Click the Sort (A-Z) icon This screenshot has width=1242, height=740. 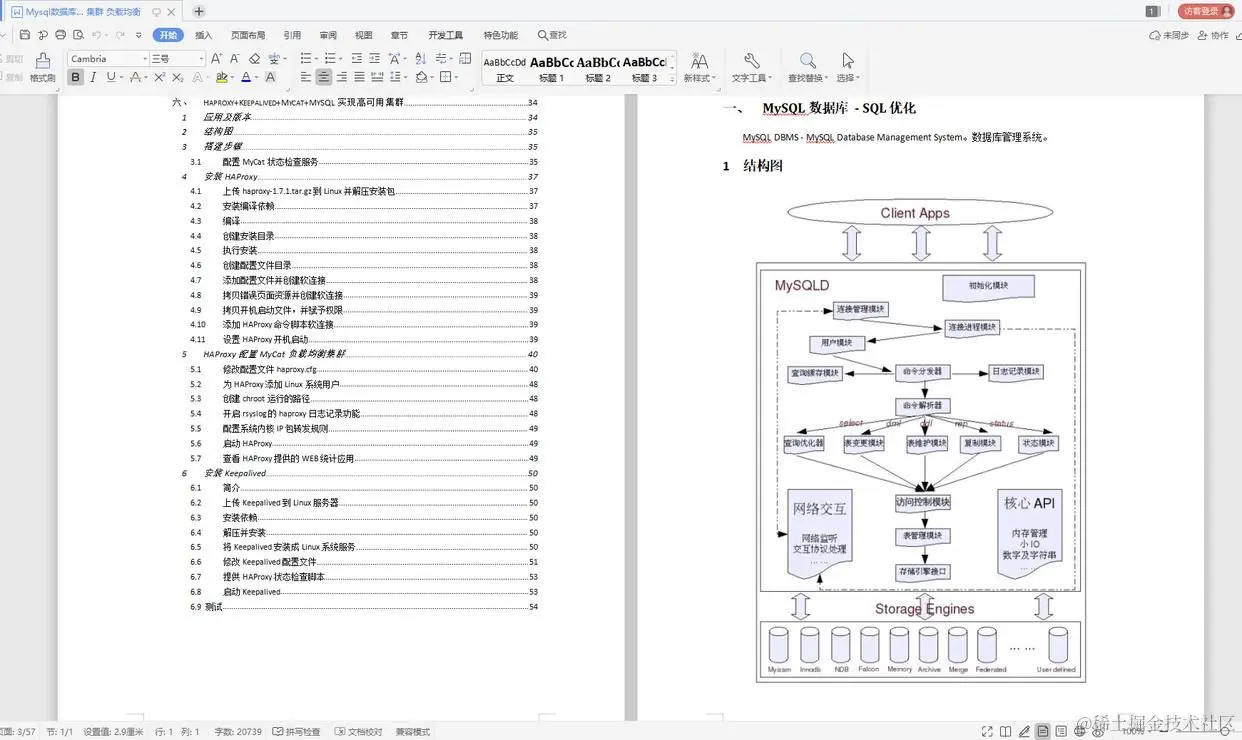pyautogui.click(x=420, y=59)
